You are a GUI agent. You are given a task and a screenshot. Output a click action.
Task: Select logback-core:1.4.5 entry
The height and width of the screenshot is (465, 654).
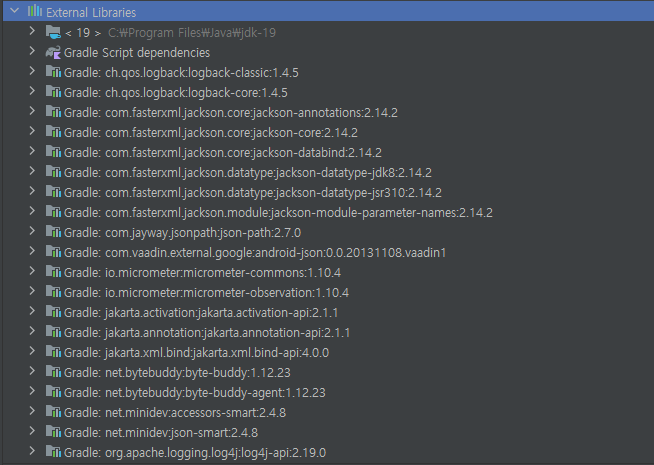point(176,93)
